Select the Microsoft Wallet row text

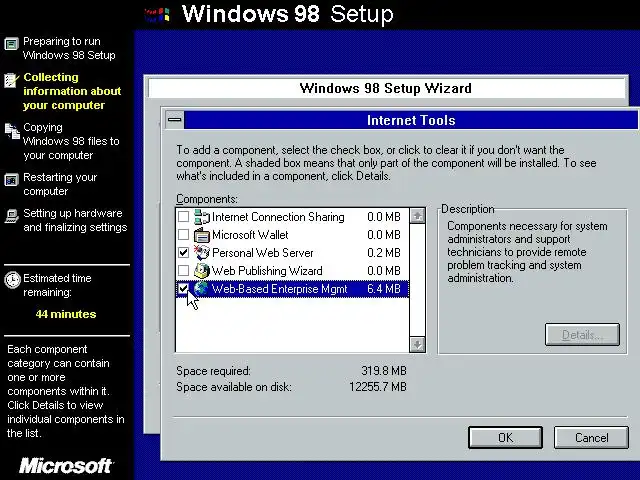(x=250, y=235)
